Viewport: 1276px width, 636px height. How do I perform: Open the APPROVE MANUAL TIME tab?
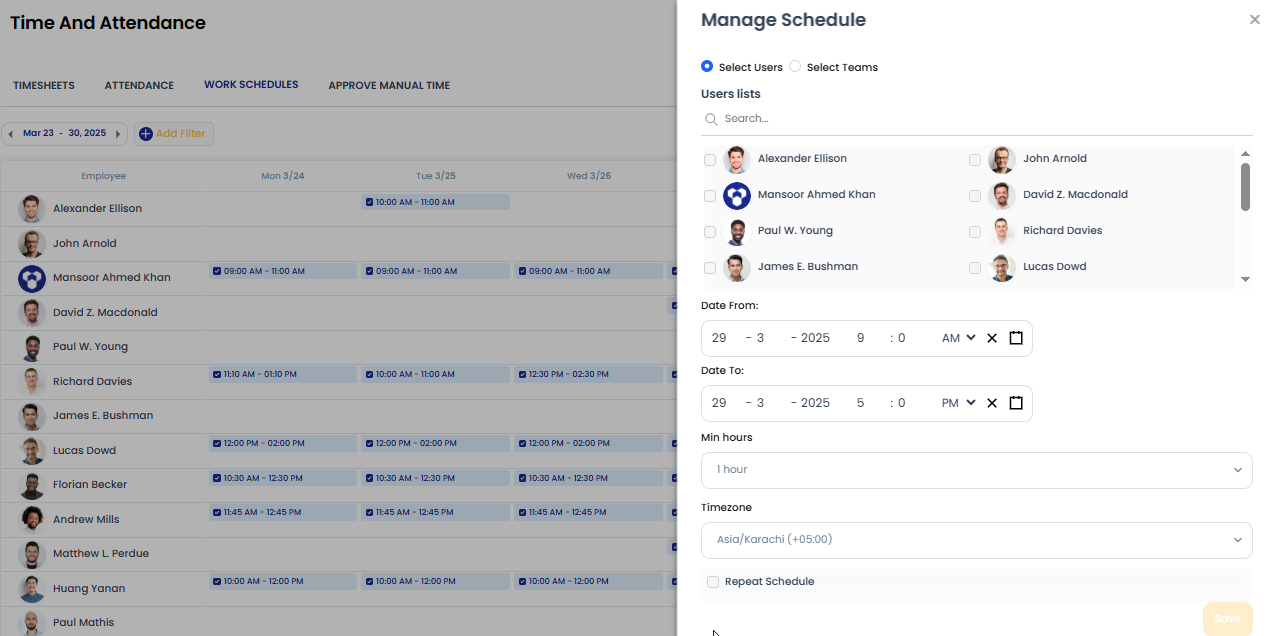point(389,85)
